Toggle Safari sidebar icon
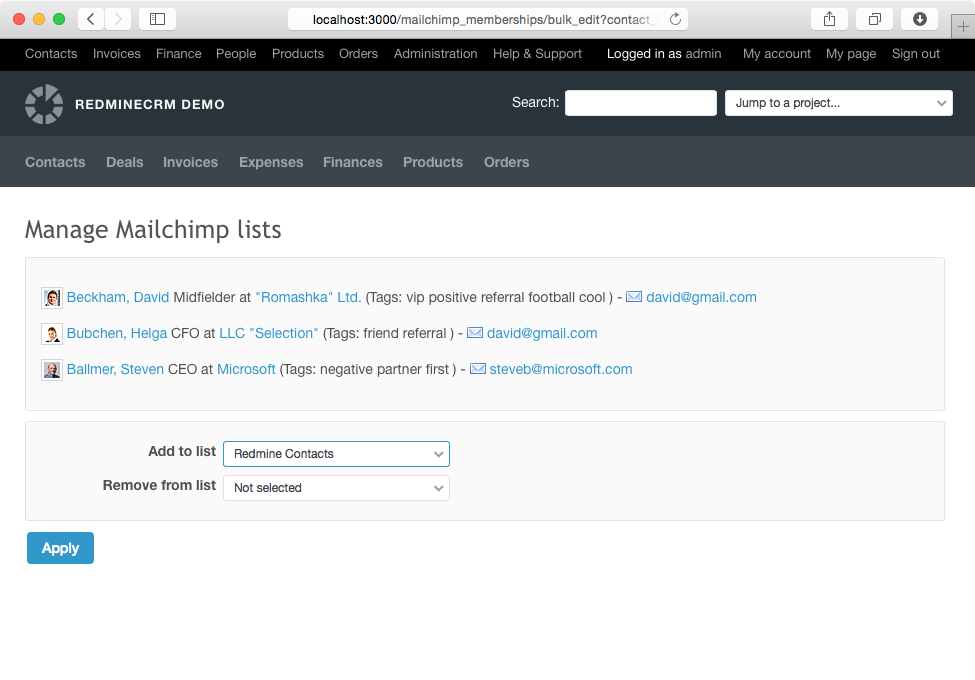This screenshot has height=680, width=975. (157, 19)
